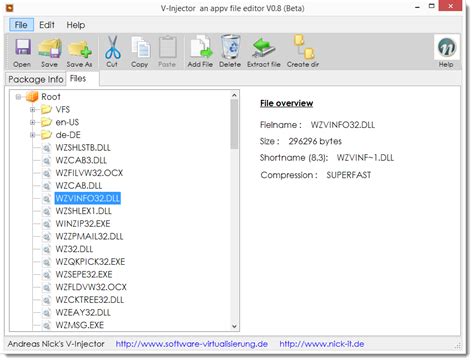
Task: Click the file icon beside WZSHLSTB.DLL
Action: [x=47, y=148]
